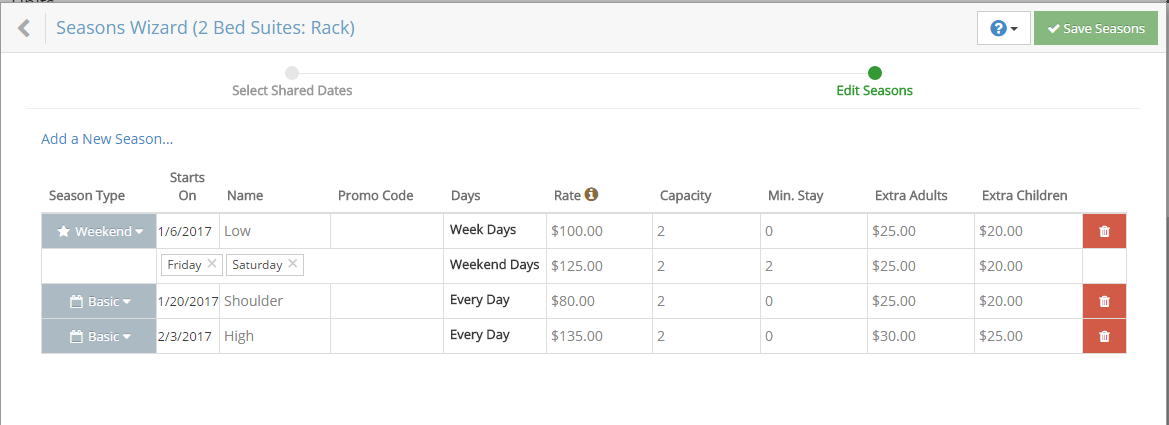Click the Low season name field

(274, 231)
